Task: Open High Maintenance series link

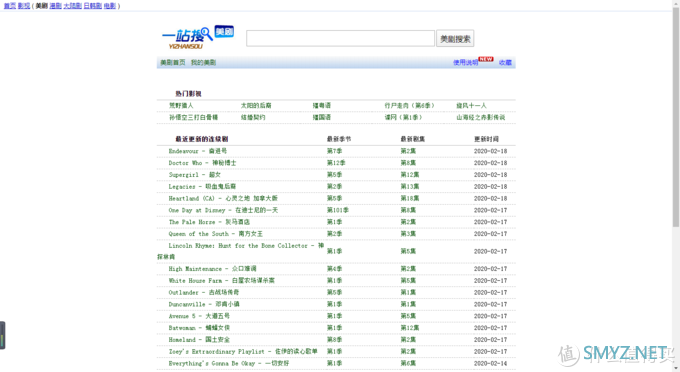Action: coord(212,269)
